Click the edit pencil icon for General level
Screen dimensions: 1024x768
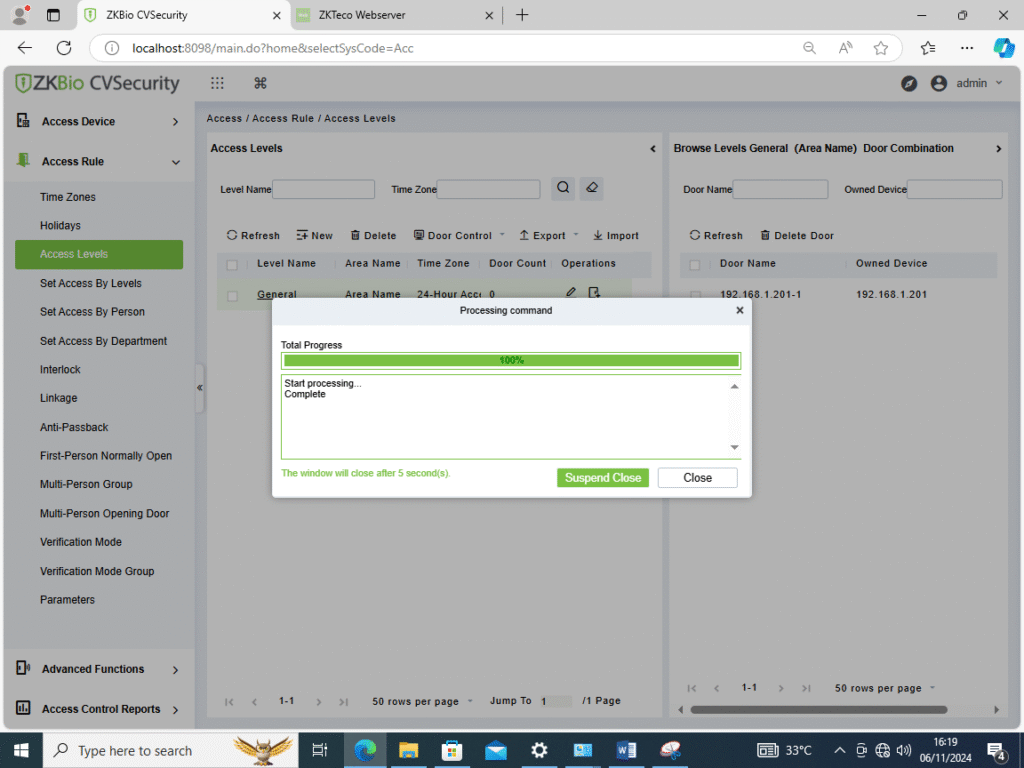571,293
